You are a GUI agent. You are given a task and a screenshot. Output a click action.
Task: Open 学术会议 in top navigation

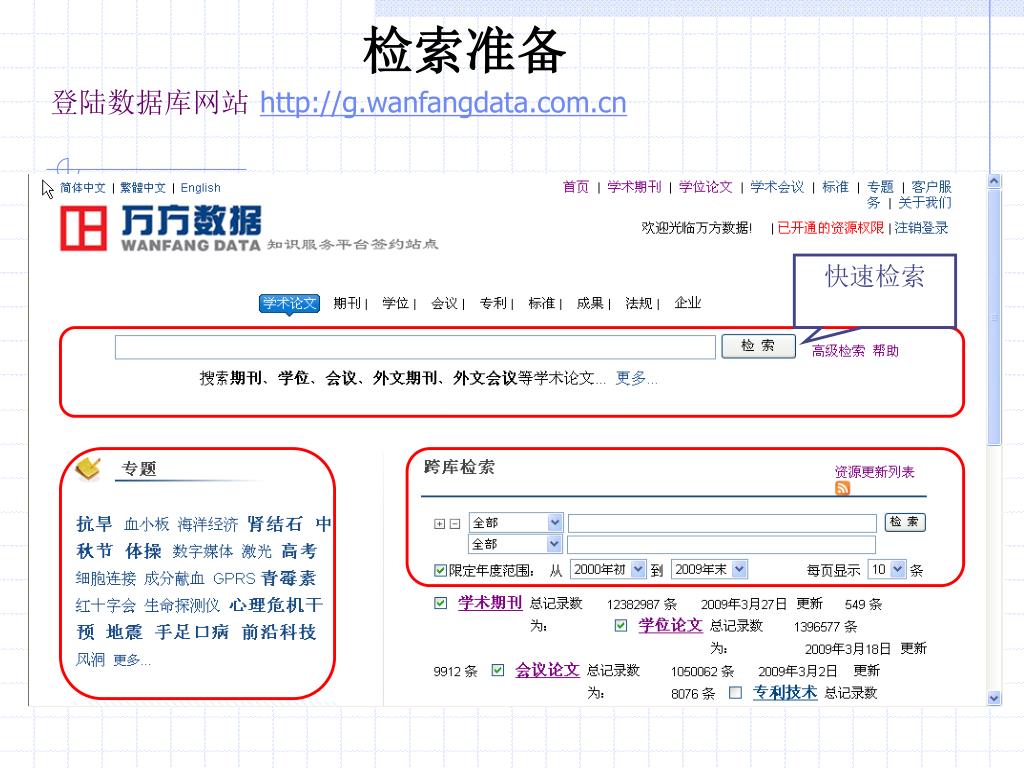[777, 187]
